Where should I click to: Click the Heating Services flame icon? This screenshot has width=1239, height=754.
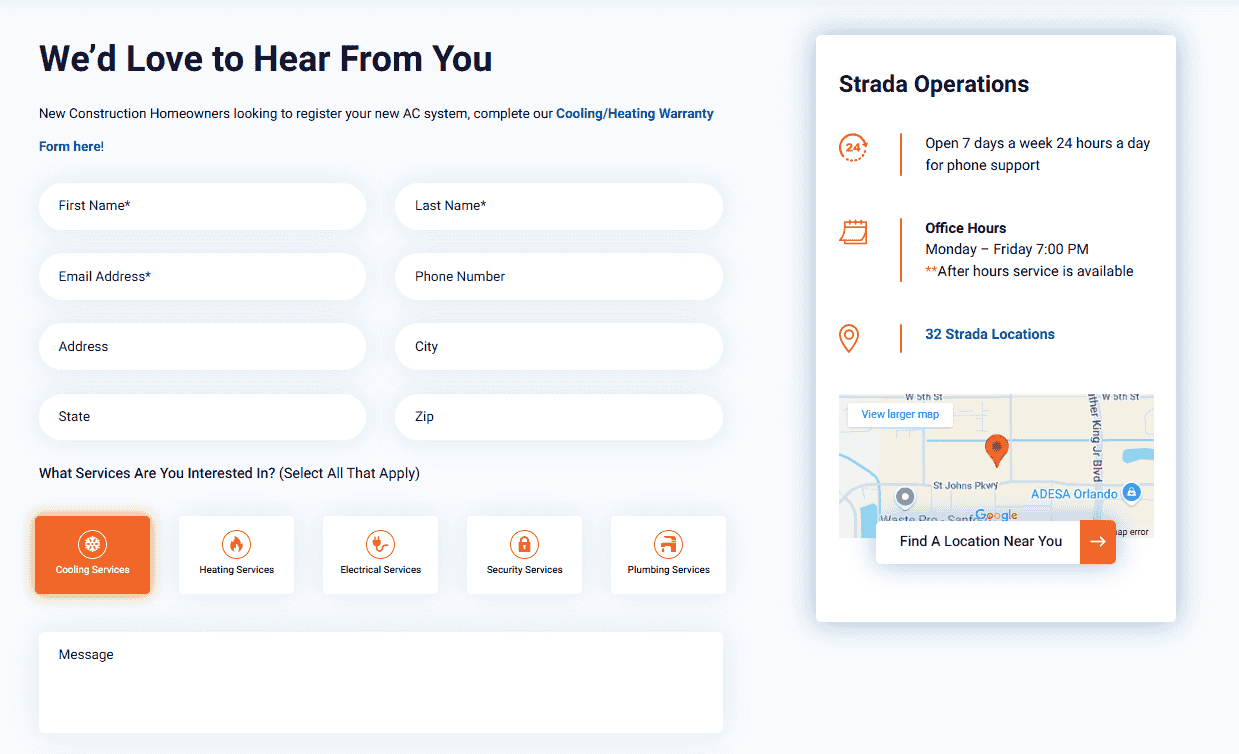point(236,544)
